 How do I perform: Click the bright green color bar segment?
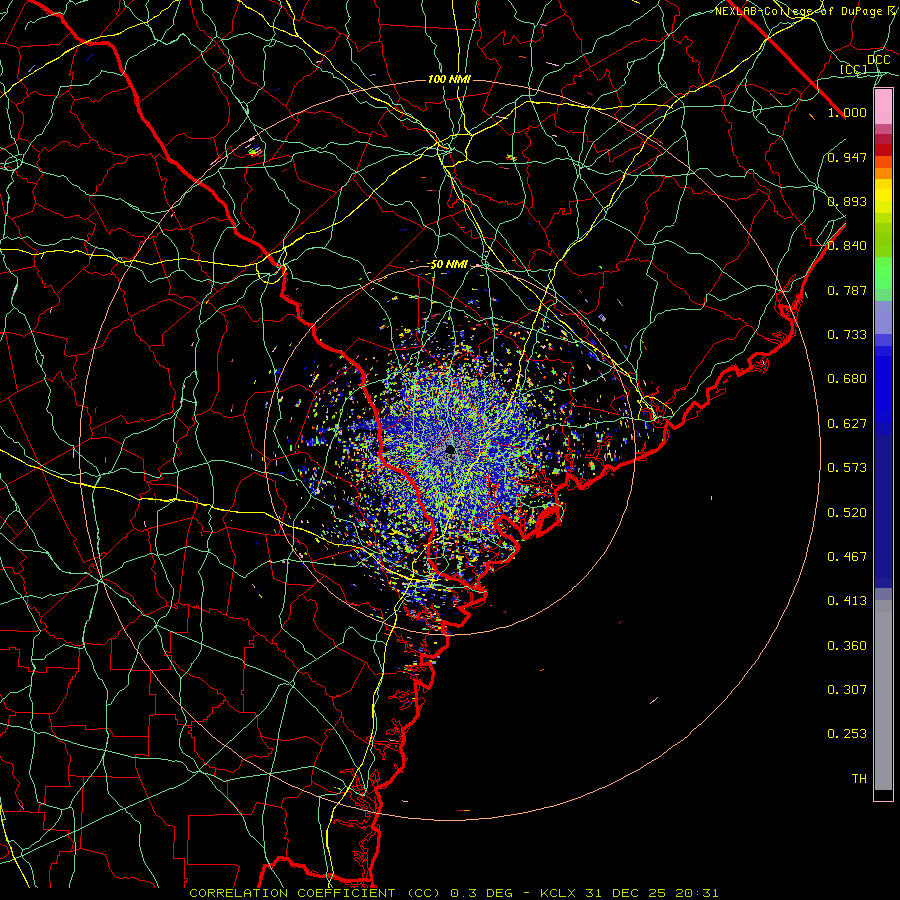coord(883,273)
